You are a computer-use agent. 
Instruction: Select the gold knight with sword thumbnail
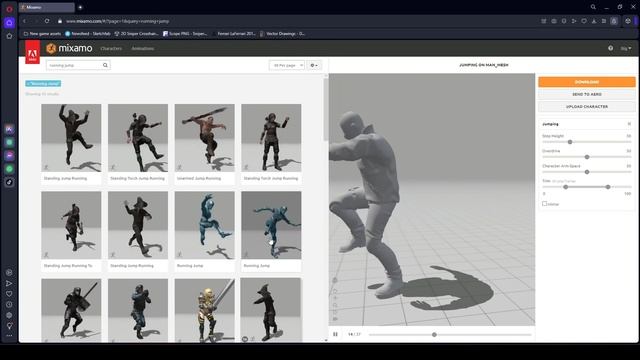(x=204, y=310)
